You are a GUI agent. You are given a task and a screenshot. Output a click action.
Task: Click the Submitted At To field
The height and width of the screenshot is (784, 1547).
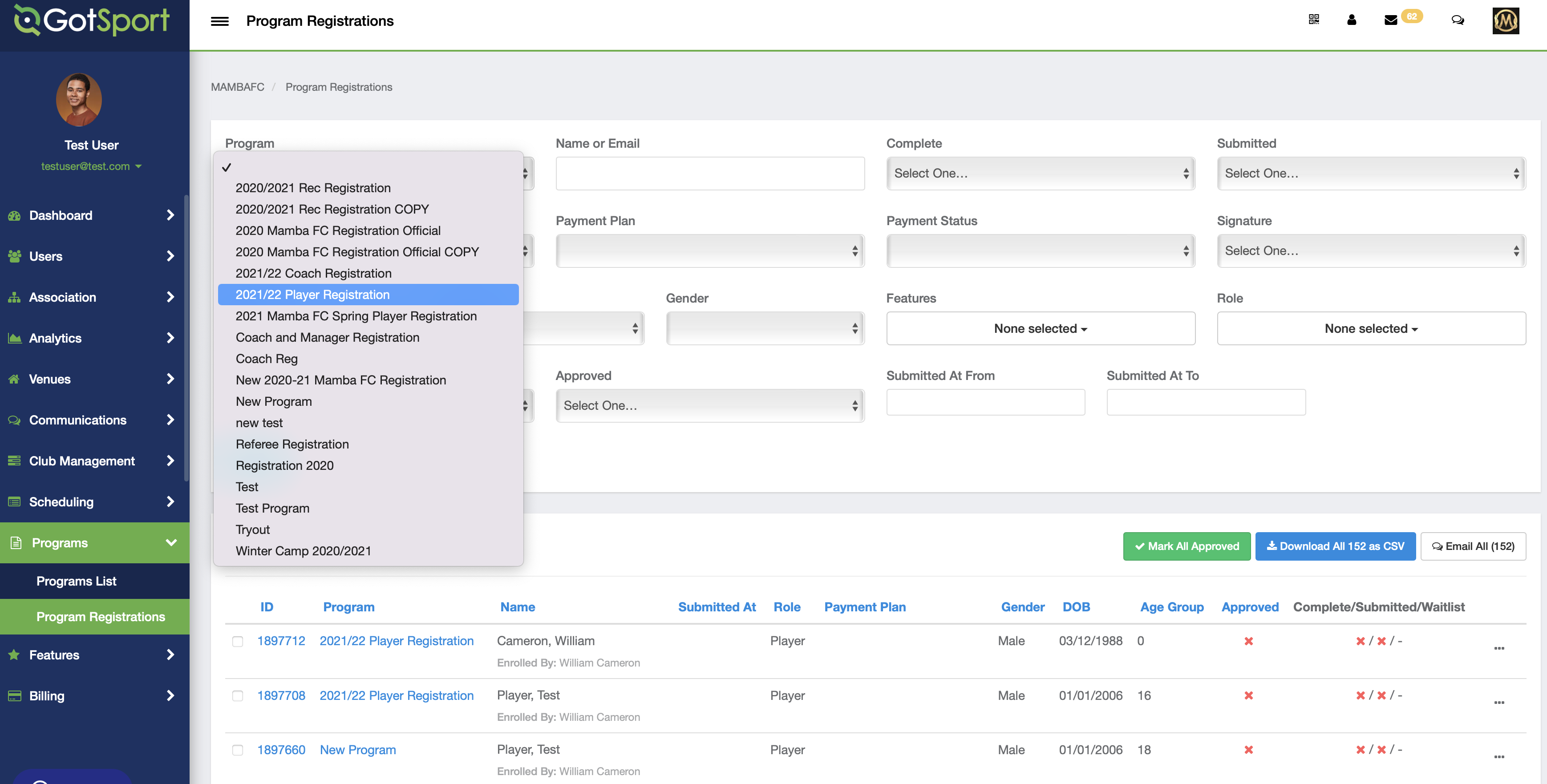pos(1206,402)
